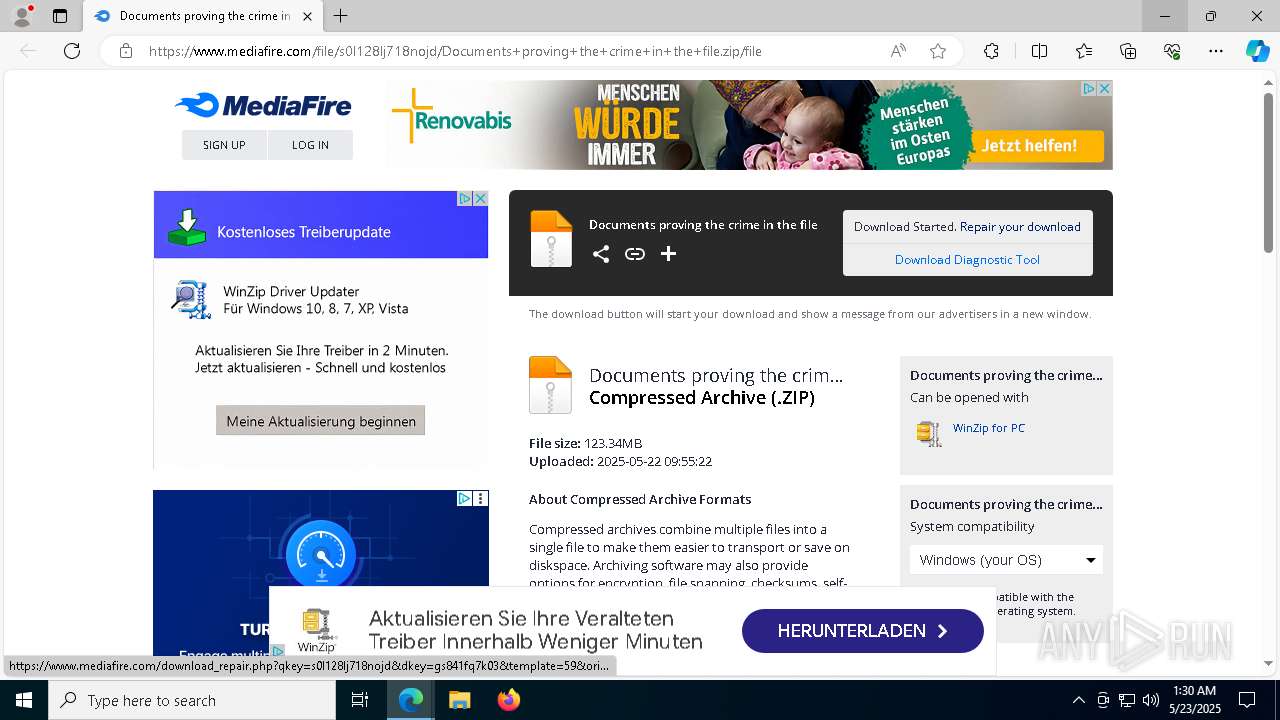Open ad options on blue speedometer ad
The image size is (1280, 720).
(481, 498)
